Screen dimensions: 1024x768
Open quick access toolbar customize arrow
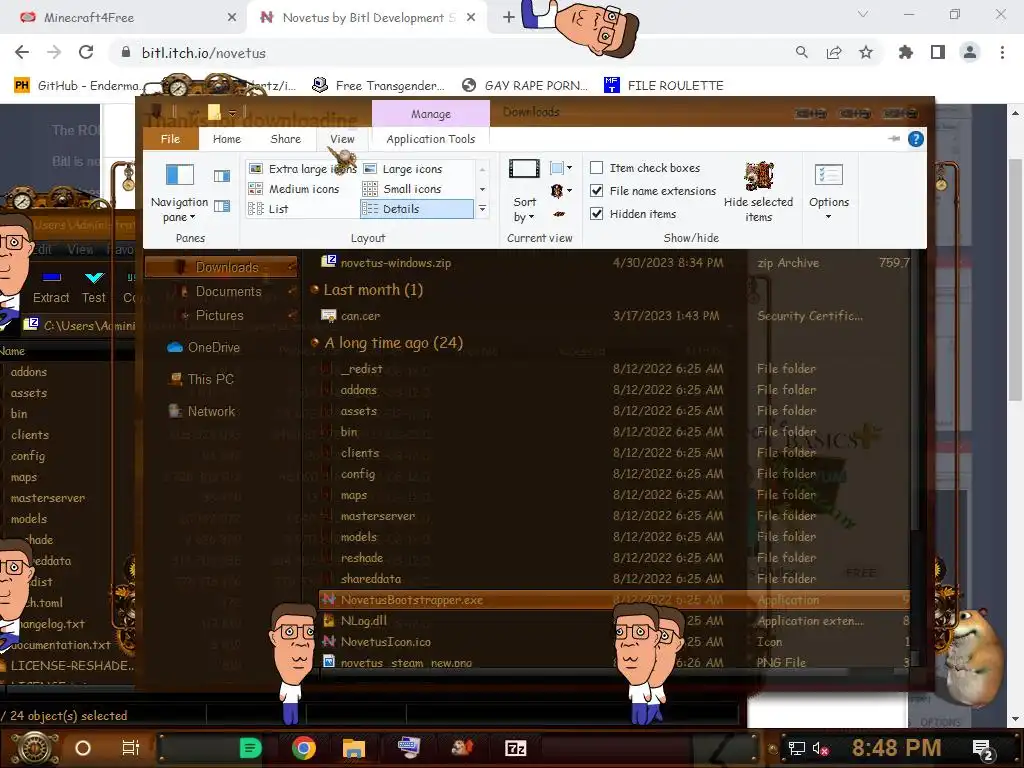click(x=232, y=113)
